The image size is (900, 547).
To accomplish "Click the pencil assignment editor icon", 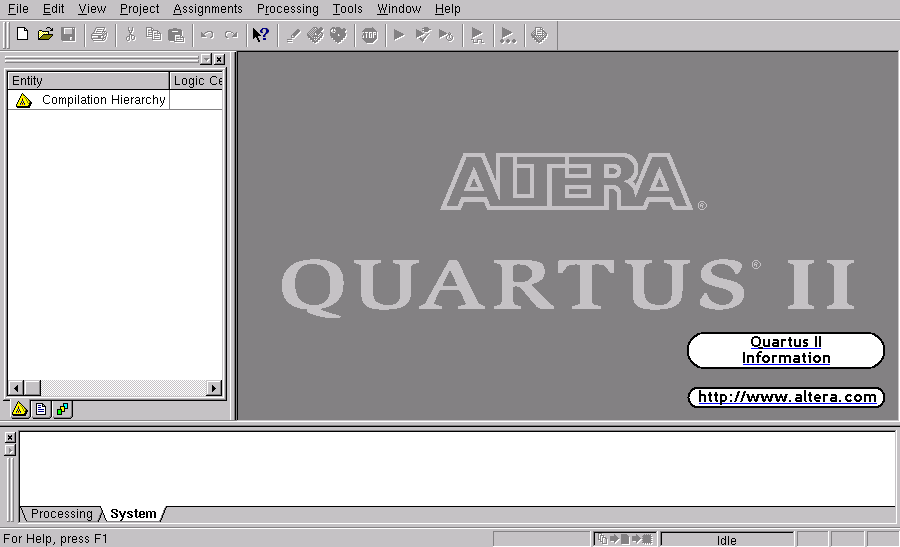I will coord(293,36).
